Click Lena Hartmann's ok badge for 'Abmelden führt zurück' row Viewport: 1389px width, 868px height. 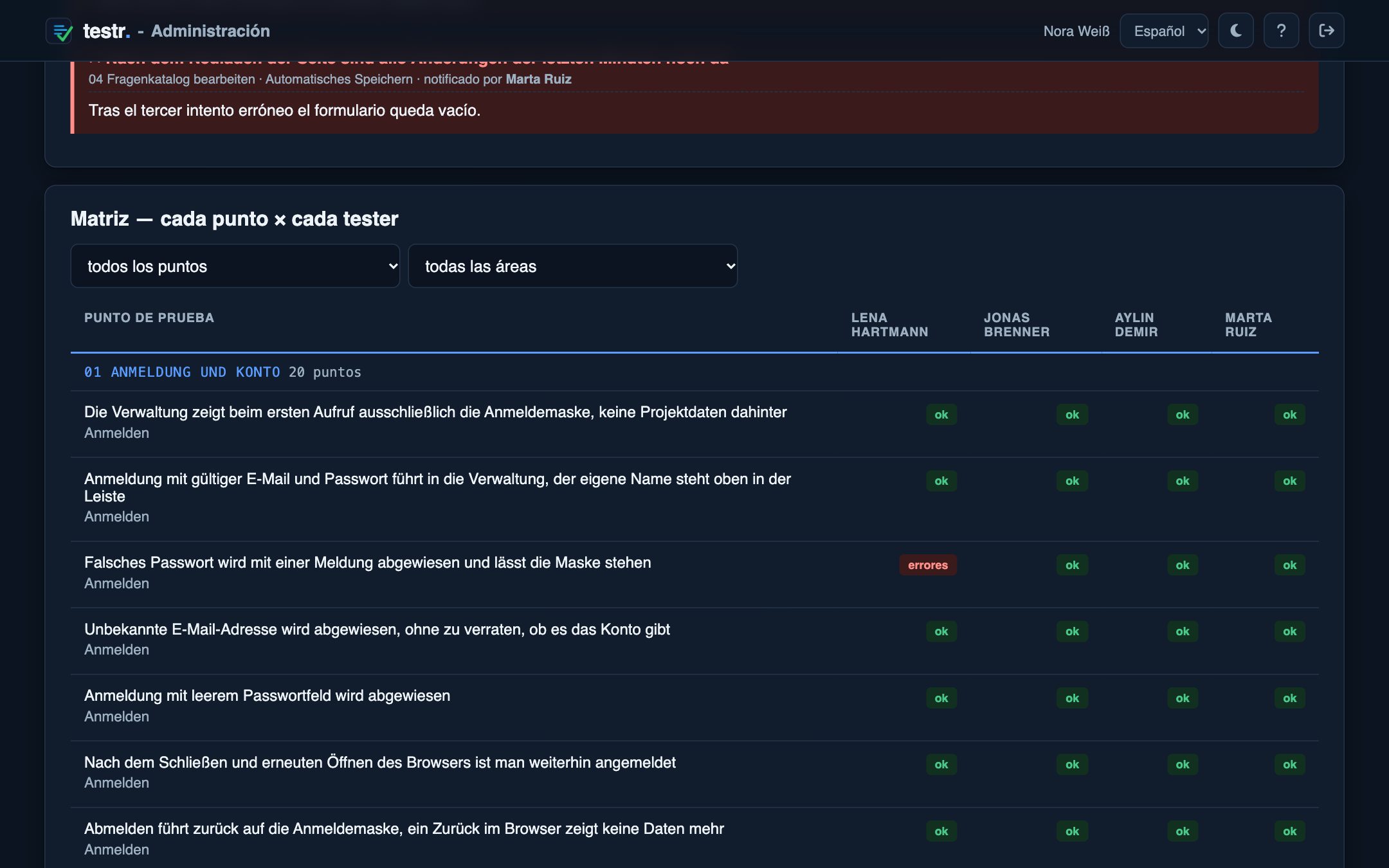(x=941, y=831)
